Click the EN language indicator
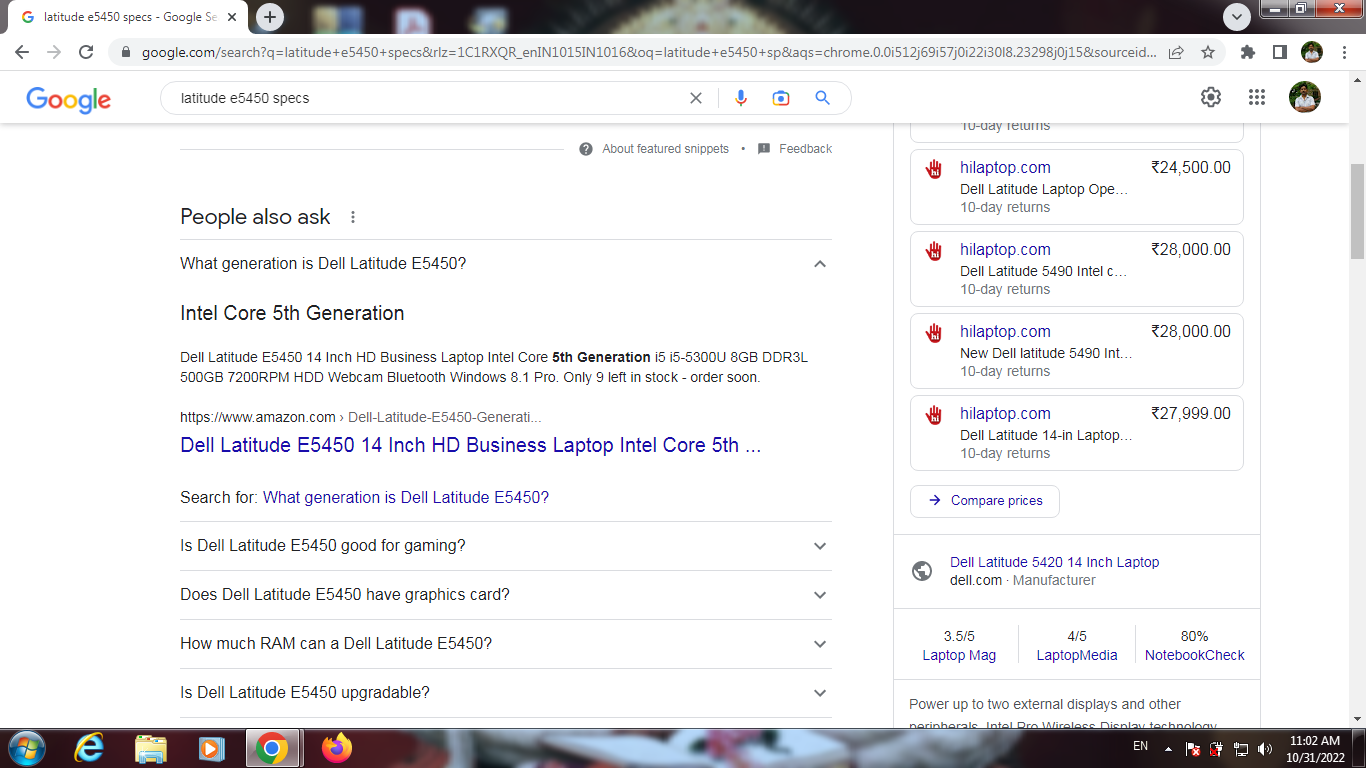This screenshot has width=1366, height=768. click(x=1140, y=747)
